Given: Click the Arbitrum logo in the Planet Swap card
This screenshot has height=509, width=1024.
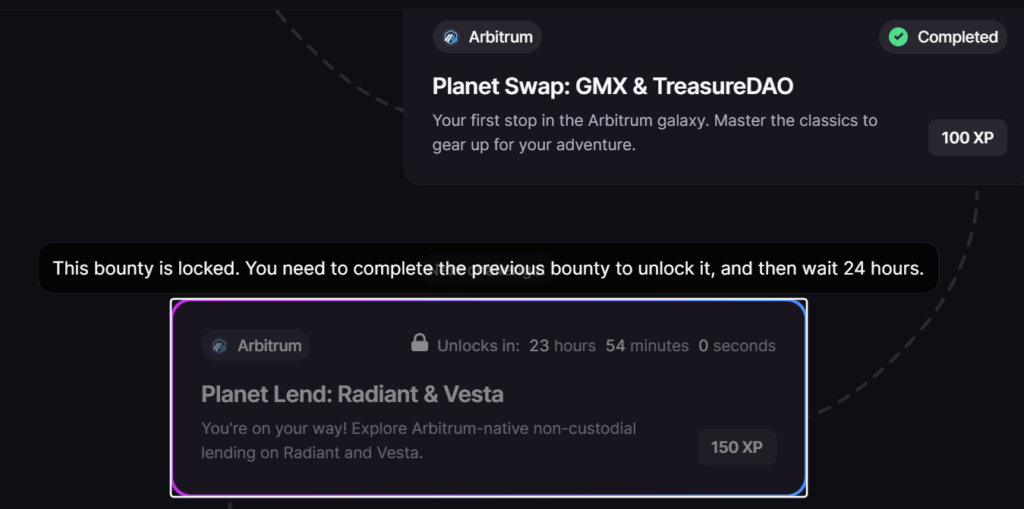Looking at the screenshot, I should pos(451,38).
